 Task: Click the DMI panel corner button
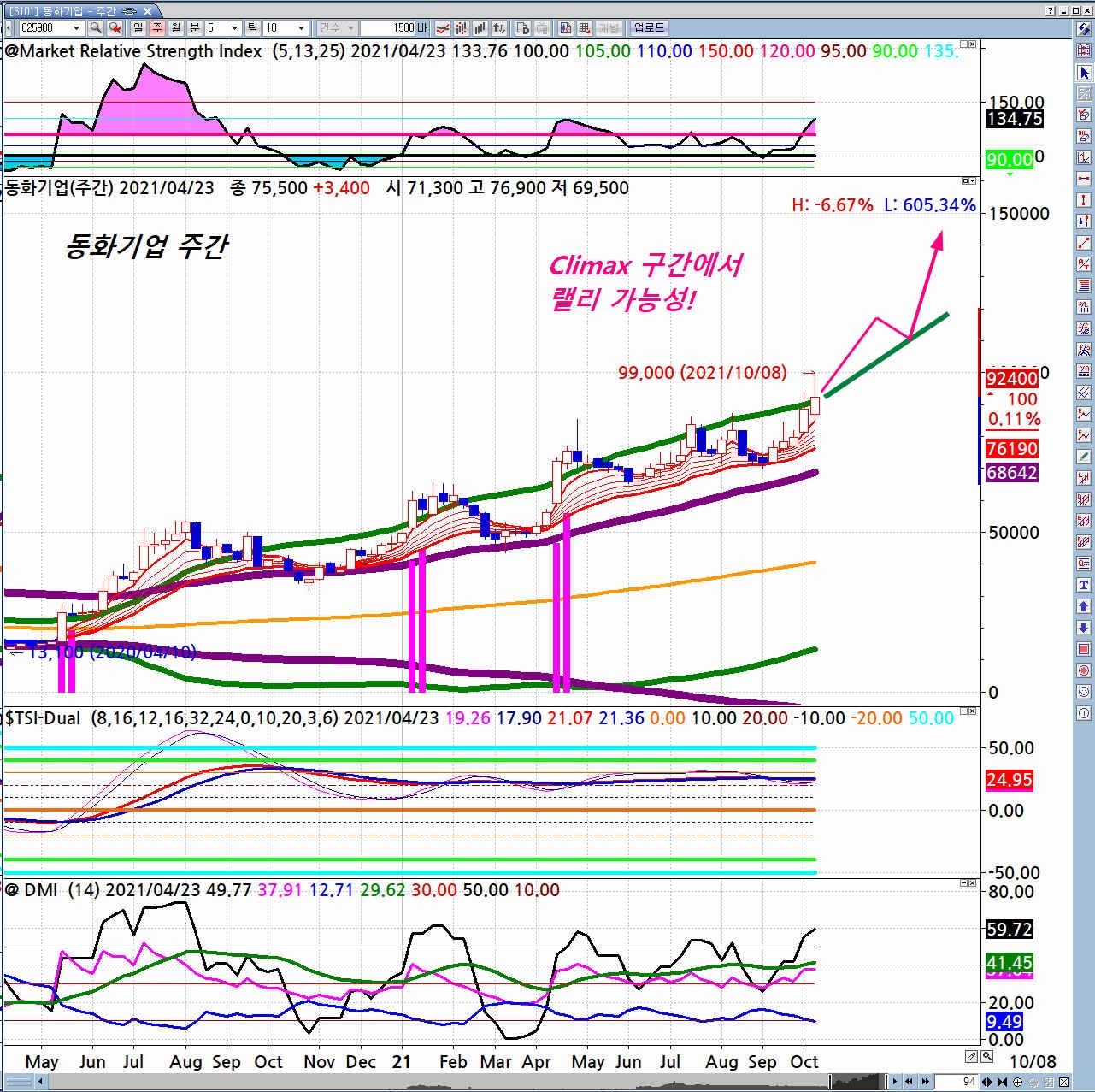point(968,882)
